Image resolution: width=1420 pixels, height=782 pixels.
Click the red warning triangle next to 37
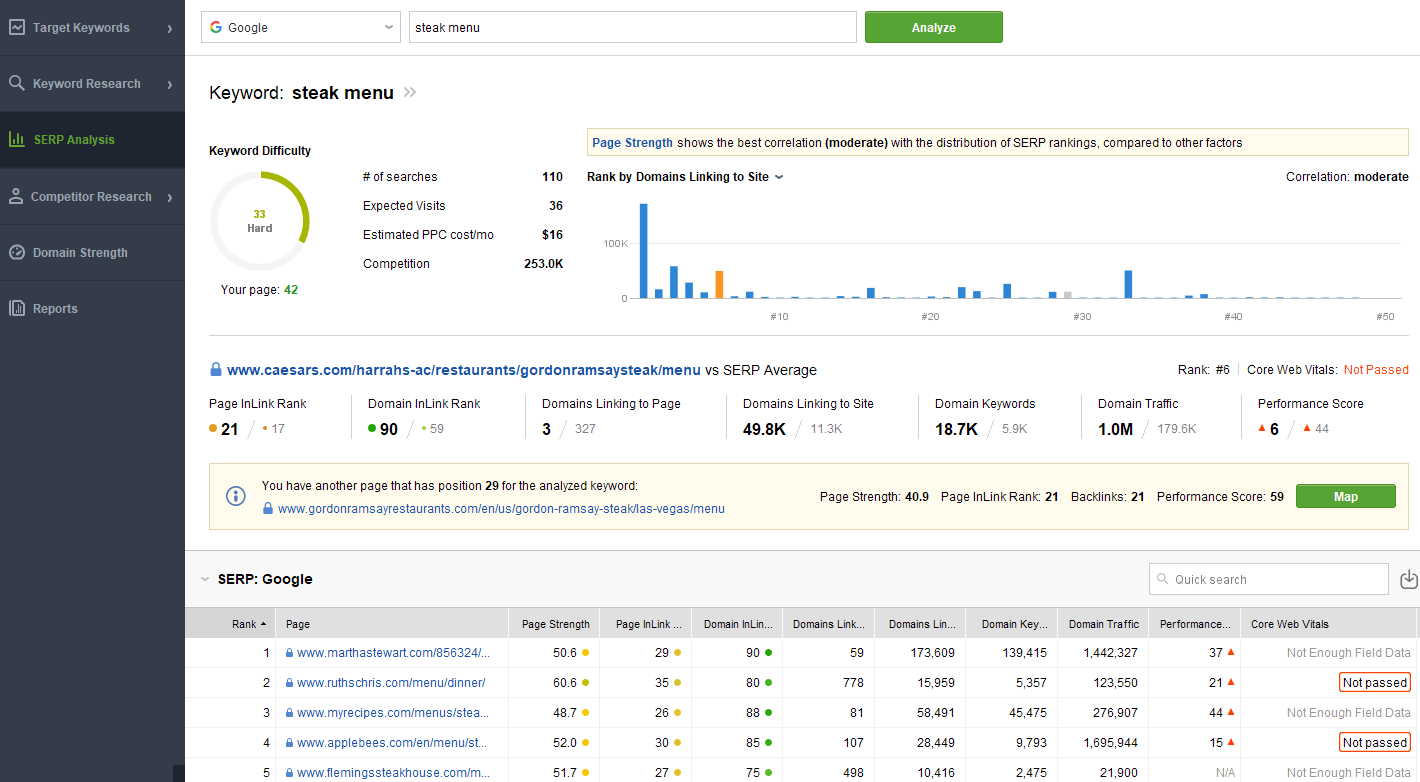click(x=1231, y=652)
